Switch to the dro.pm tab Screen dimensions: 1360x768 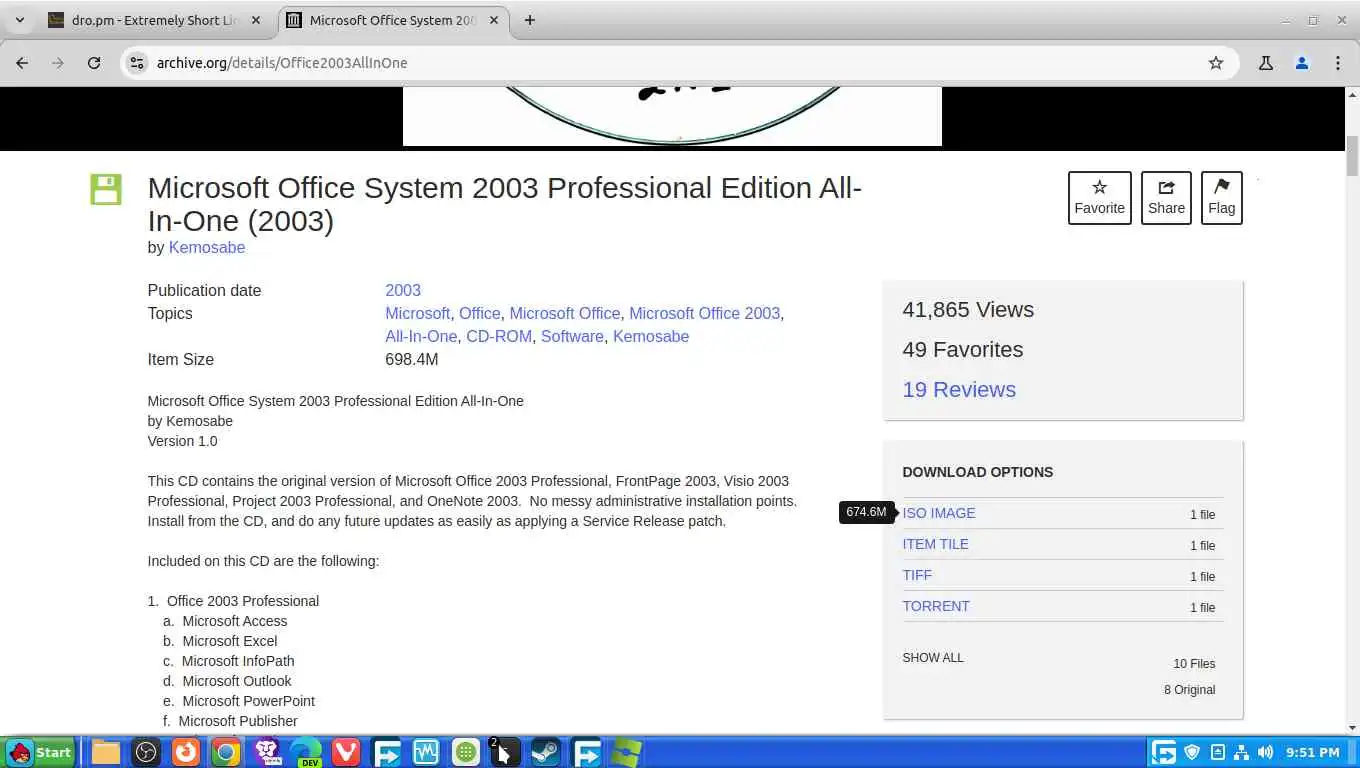point(155,20)
